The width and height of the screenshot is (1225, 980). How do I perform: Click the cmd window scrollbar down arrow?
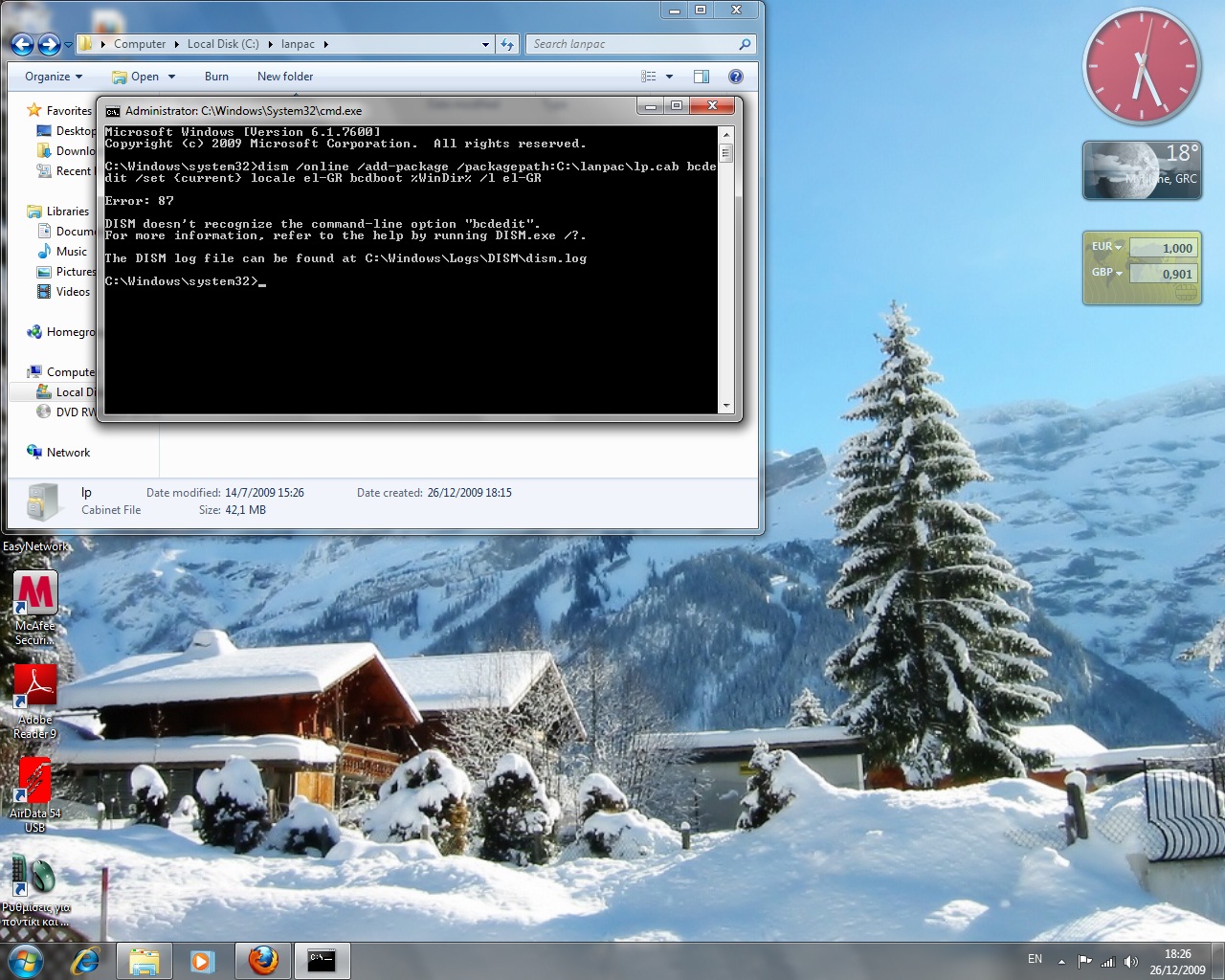(726, 406)
